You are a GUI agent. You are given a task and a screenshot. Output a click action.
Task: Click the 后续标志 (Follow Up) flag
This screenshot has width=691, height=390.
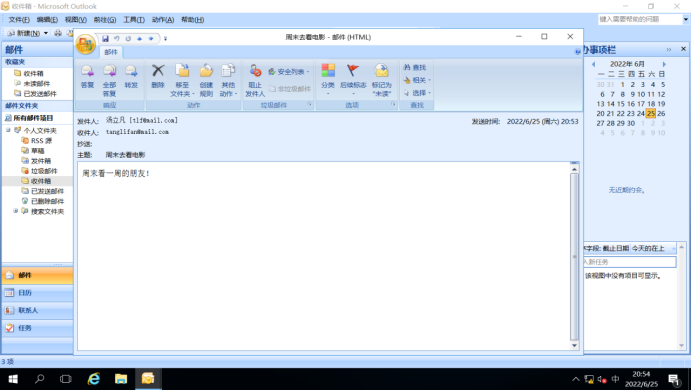(x=353, y=79)
